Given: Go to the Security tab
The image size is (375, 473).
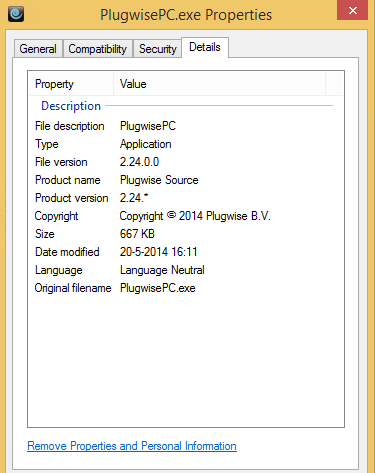Looking at the screenshot, I should pyautogui.click(x=157, y=49).
